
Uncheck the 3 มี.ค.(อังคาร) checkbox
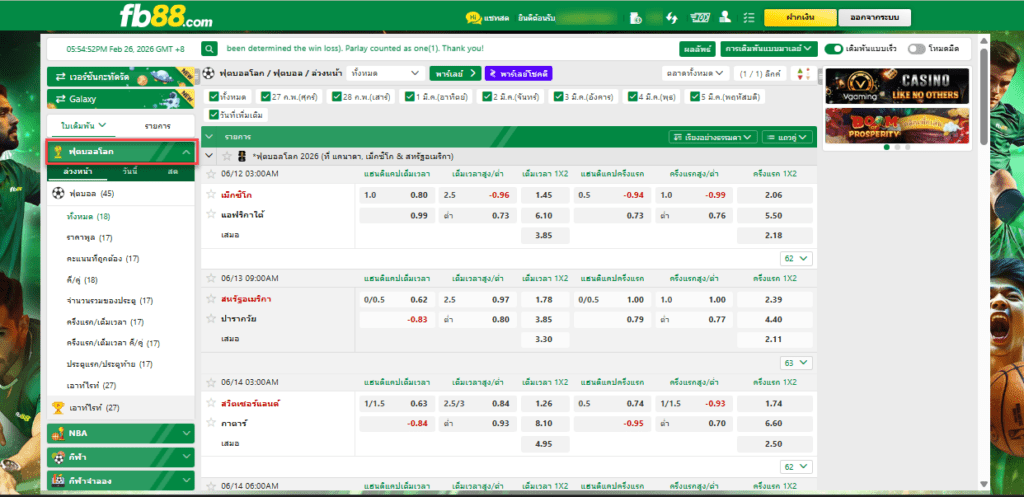559,97
